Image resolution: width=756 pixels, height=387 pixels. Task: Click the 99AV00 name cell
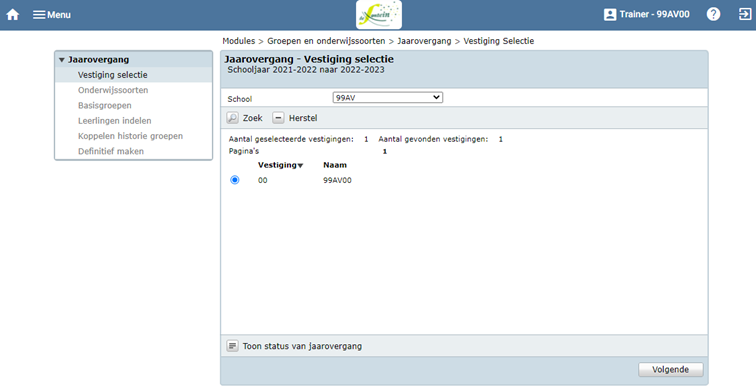tap(337, 180)
